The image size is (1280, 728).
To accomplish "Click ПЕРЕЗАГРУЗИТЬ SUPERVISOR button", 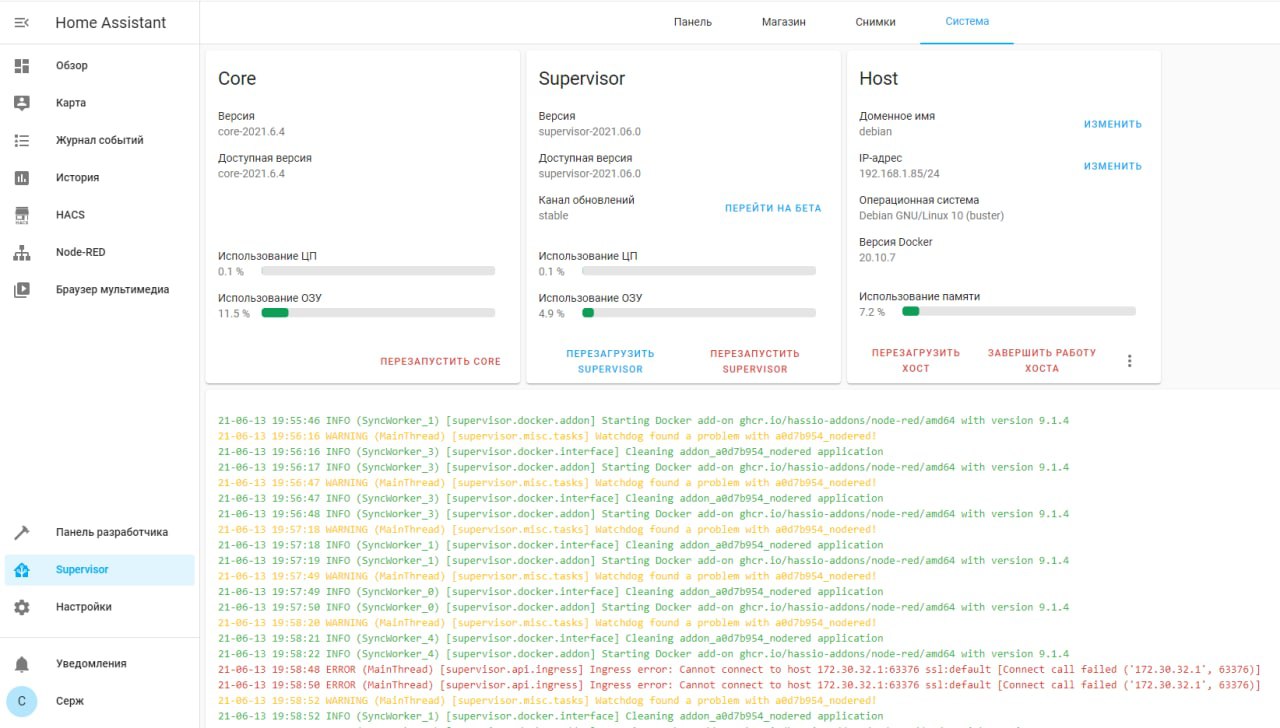I will coord(610,361).
